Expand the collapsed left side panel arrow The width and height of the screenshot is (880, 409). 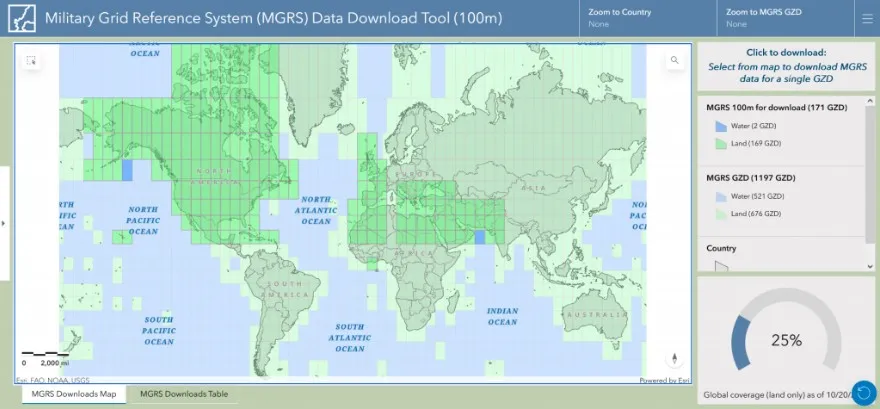(4, 222)
